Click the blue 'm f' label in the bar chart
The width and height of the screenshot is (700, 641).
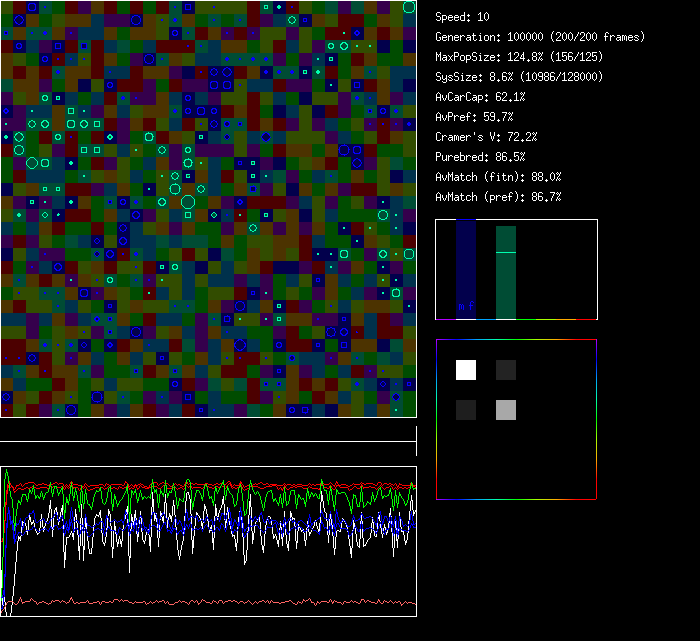pos(466,307)
